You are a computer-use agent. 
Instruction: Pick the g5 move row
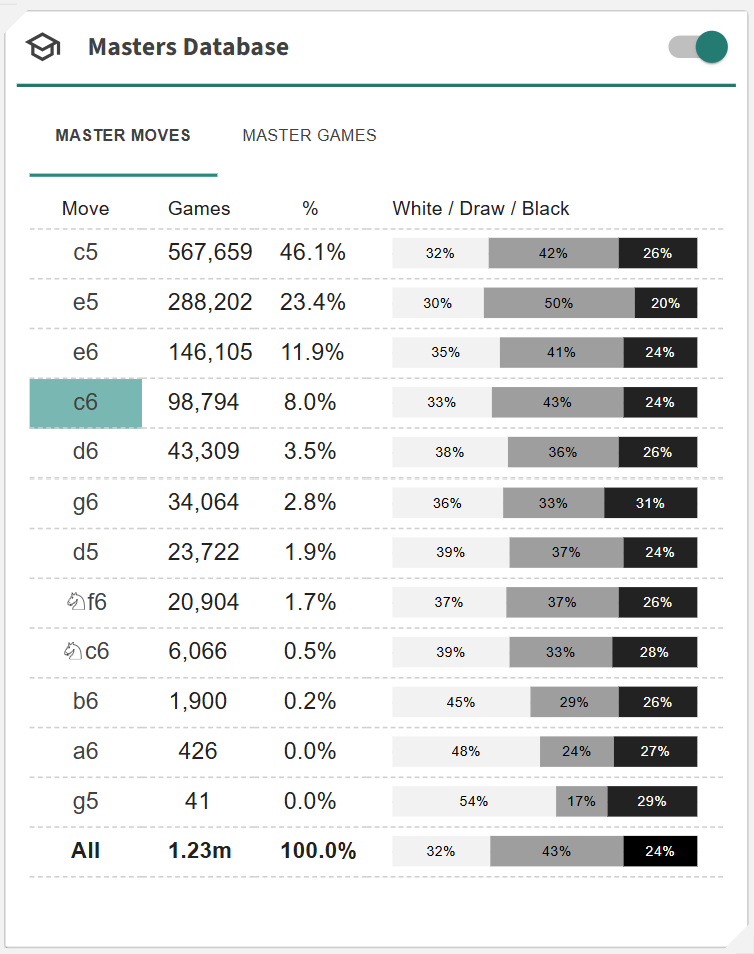coord(86,801)
